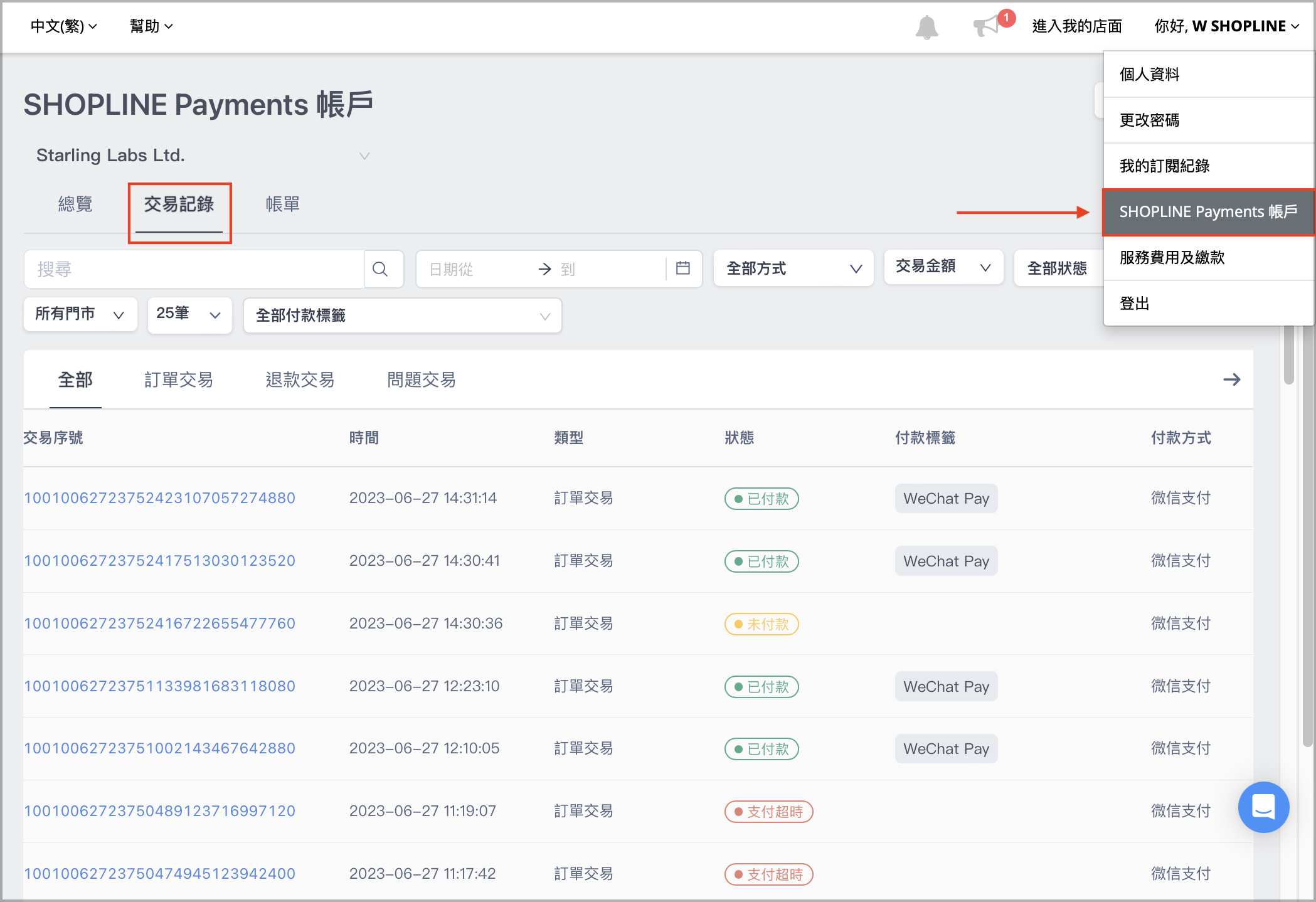The height and width of the screenshot is (902, 1316).
Task: Click the 進入我的店面 link
Action: pos(1076,26)
